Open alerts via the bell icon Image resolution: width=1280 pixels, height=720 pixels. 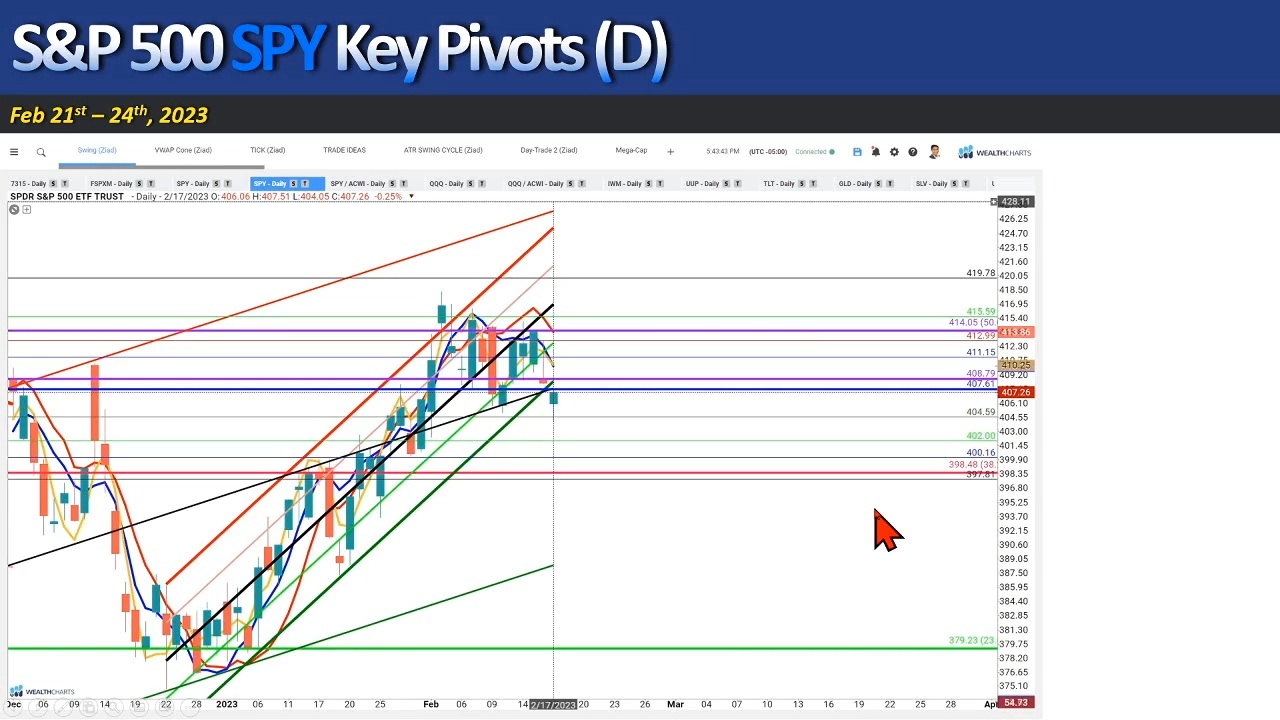point(875,152)
